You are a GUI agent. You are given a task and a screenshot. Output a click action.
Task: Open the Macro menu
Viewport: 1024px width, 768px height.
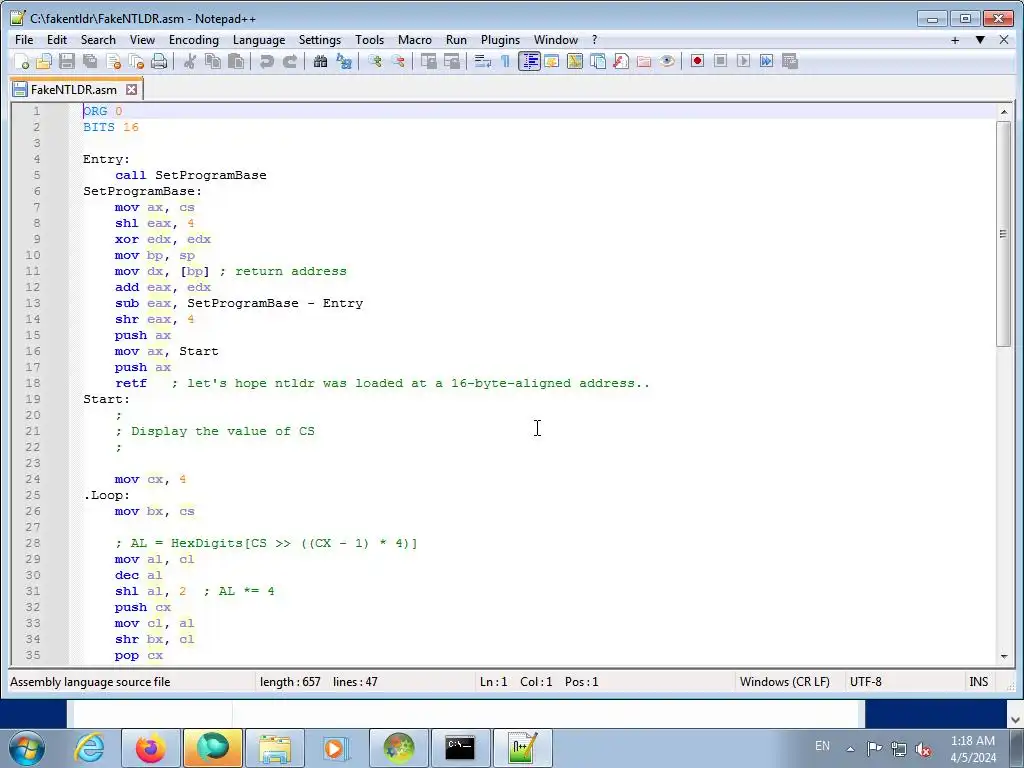[x=415, y=40]
